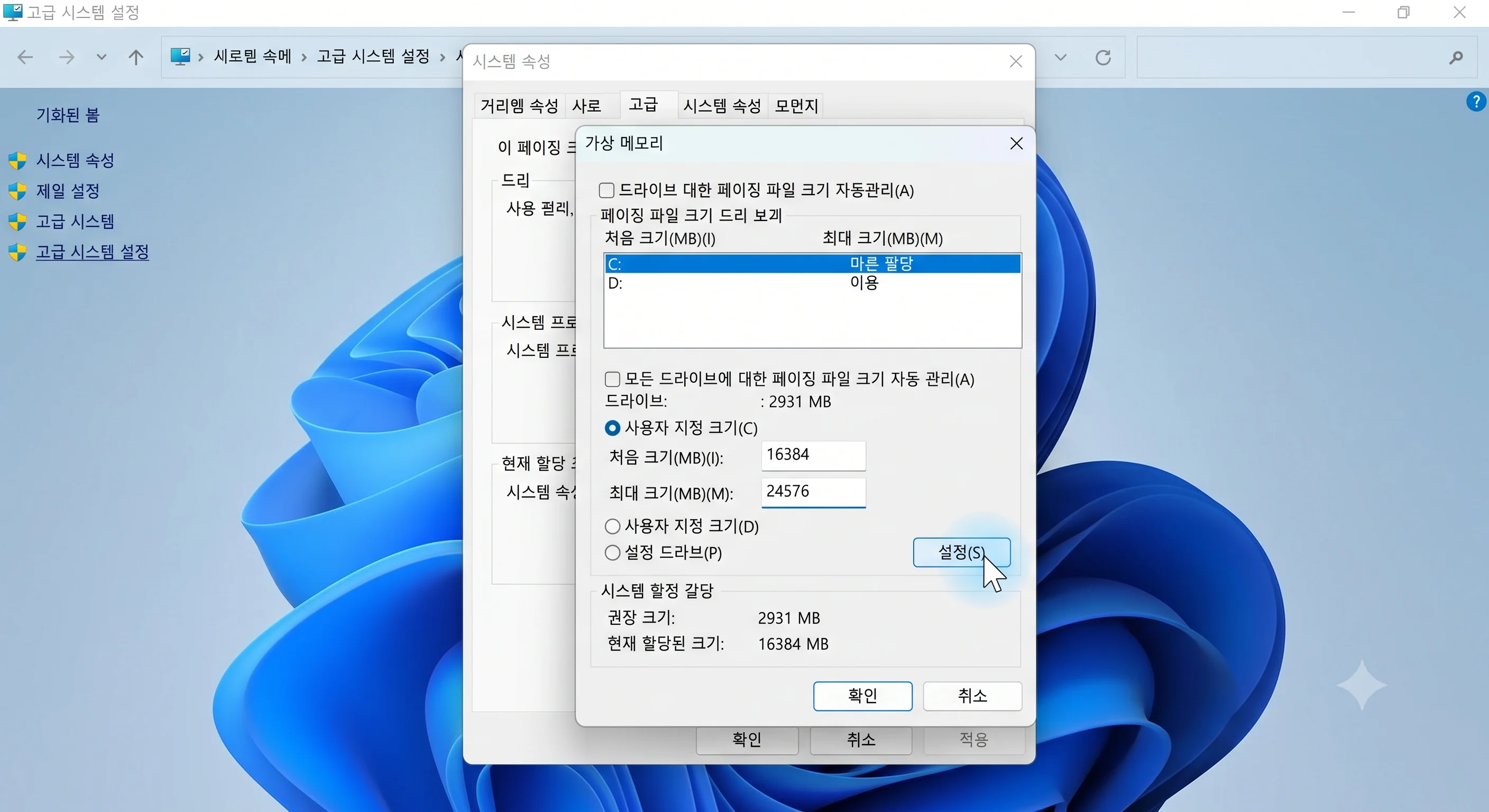The height and width of the screenshot is (812, 1489).
Task: Open the 고급 시스템 설정 sidebar link
Action: (93, 252)
